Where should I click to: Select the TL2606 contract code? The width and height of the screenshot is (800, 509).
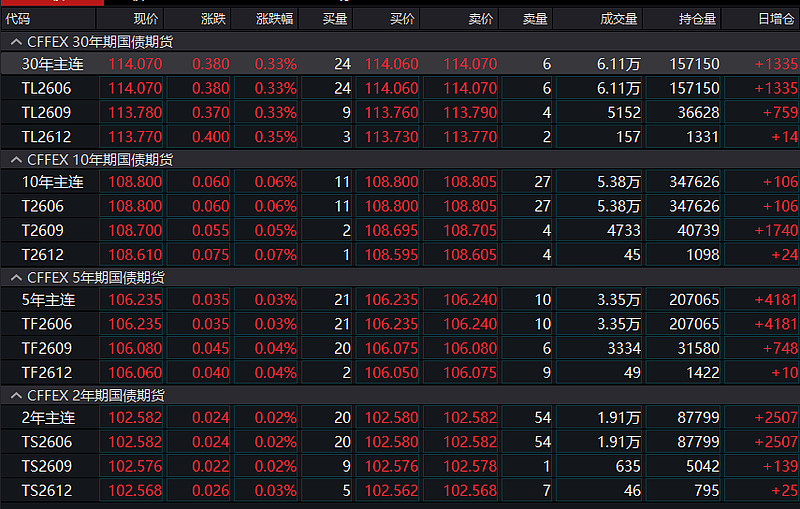[46, 88]
